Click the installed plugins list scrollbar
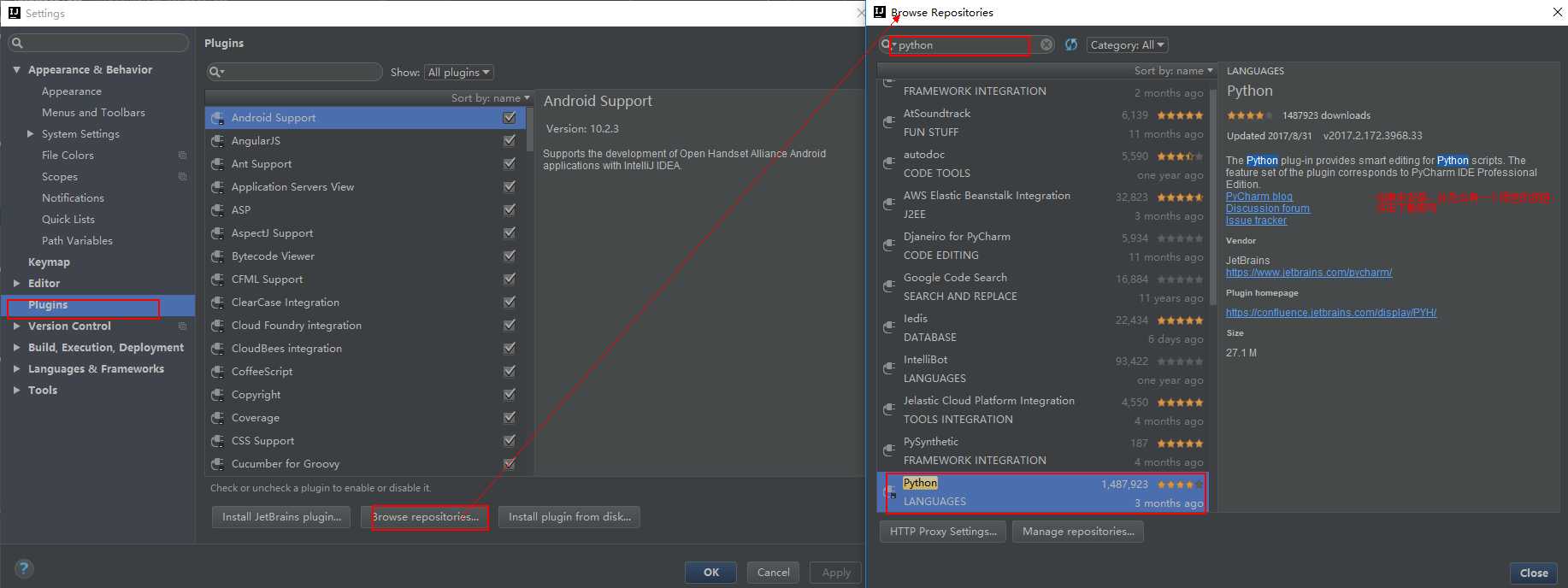 530,128
